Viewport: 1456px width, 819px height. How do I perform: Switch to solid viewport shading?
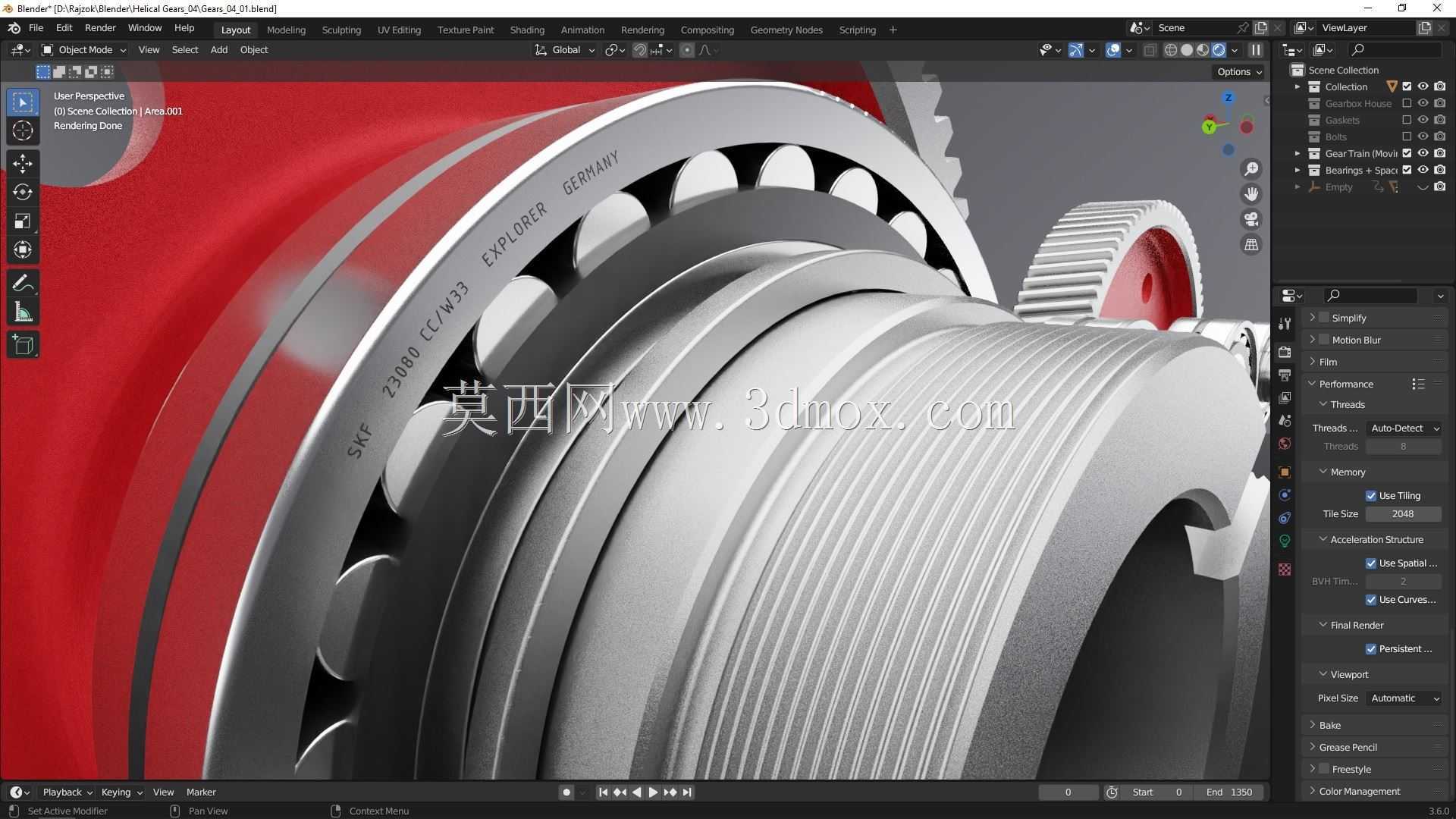pyautogui.click(x=1187, y=50)
